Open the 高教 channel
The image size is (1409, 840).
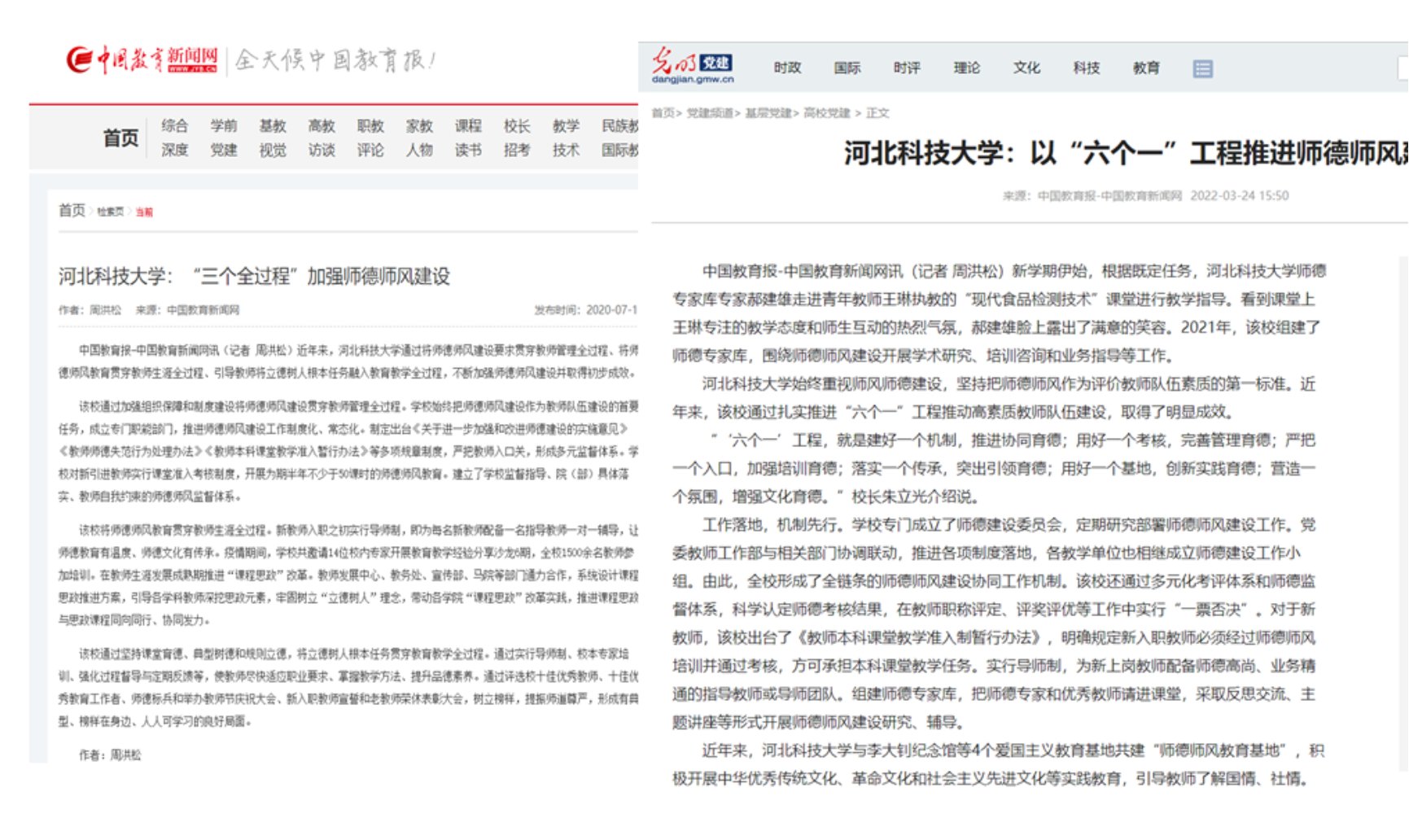pyautogui.click(x=322, y=125)
